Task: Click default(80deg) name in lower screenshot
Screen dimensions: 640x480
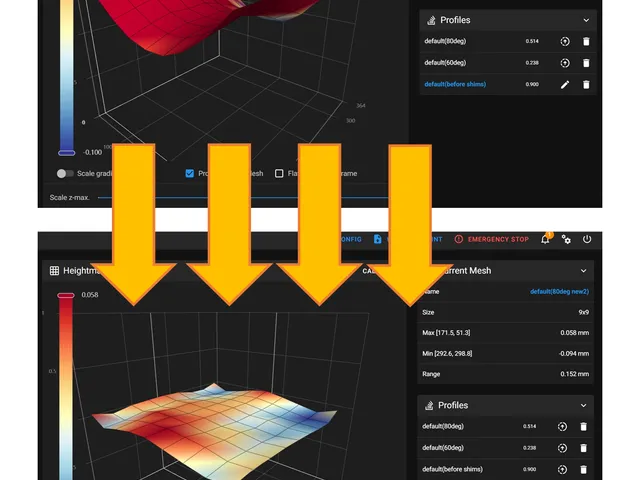Action: [x=443, y=426]
